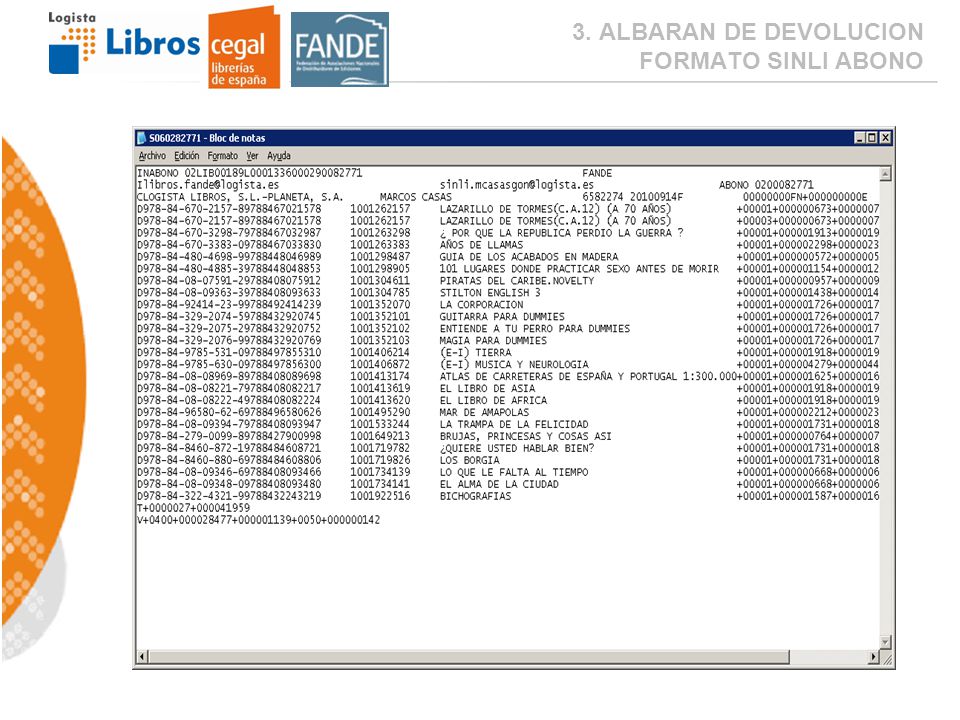Click the window resize grip corner
960x720 pixels.
[886, 658]
